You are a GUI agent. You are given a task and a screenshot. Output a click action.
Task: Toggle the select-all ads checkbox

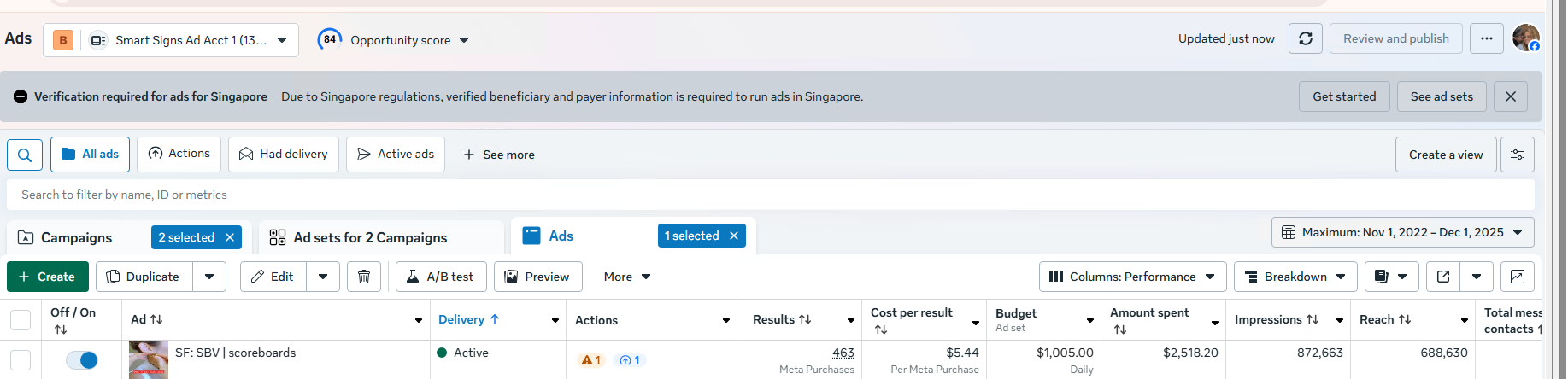(21, 320)
